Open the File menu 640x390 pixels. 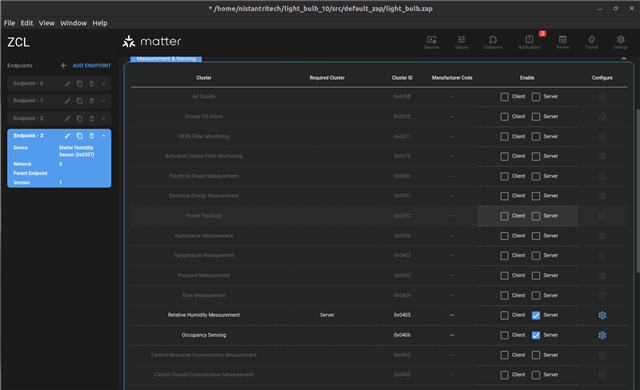[9, 23]
